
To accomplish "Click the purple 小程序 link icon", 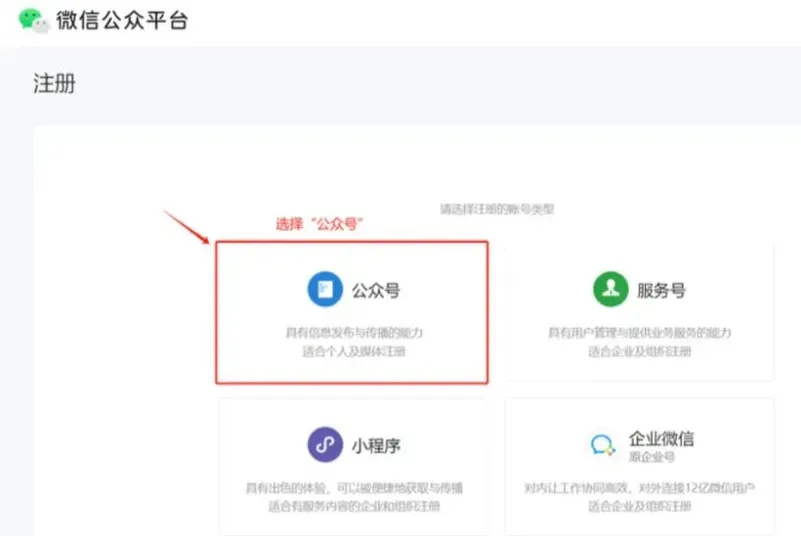I will click(325, 445).
